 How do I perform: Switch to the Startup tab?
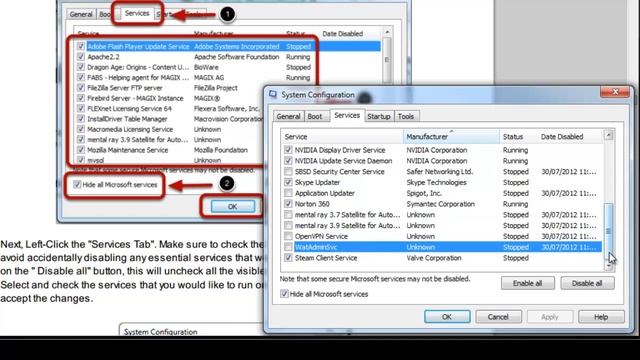tap(379, 116)
